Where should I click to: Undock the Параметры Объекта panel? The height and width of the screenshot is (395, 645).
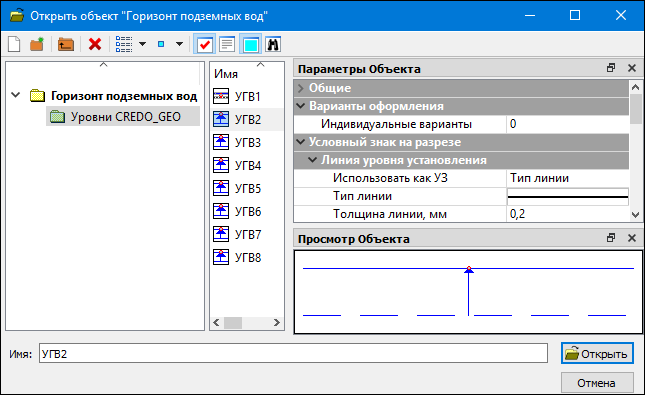pyautogui.click(x=611, y=68)
